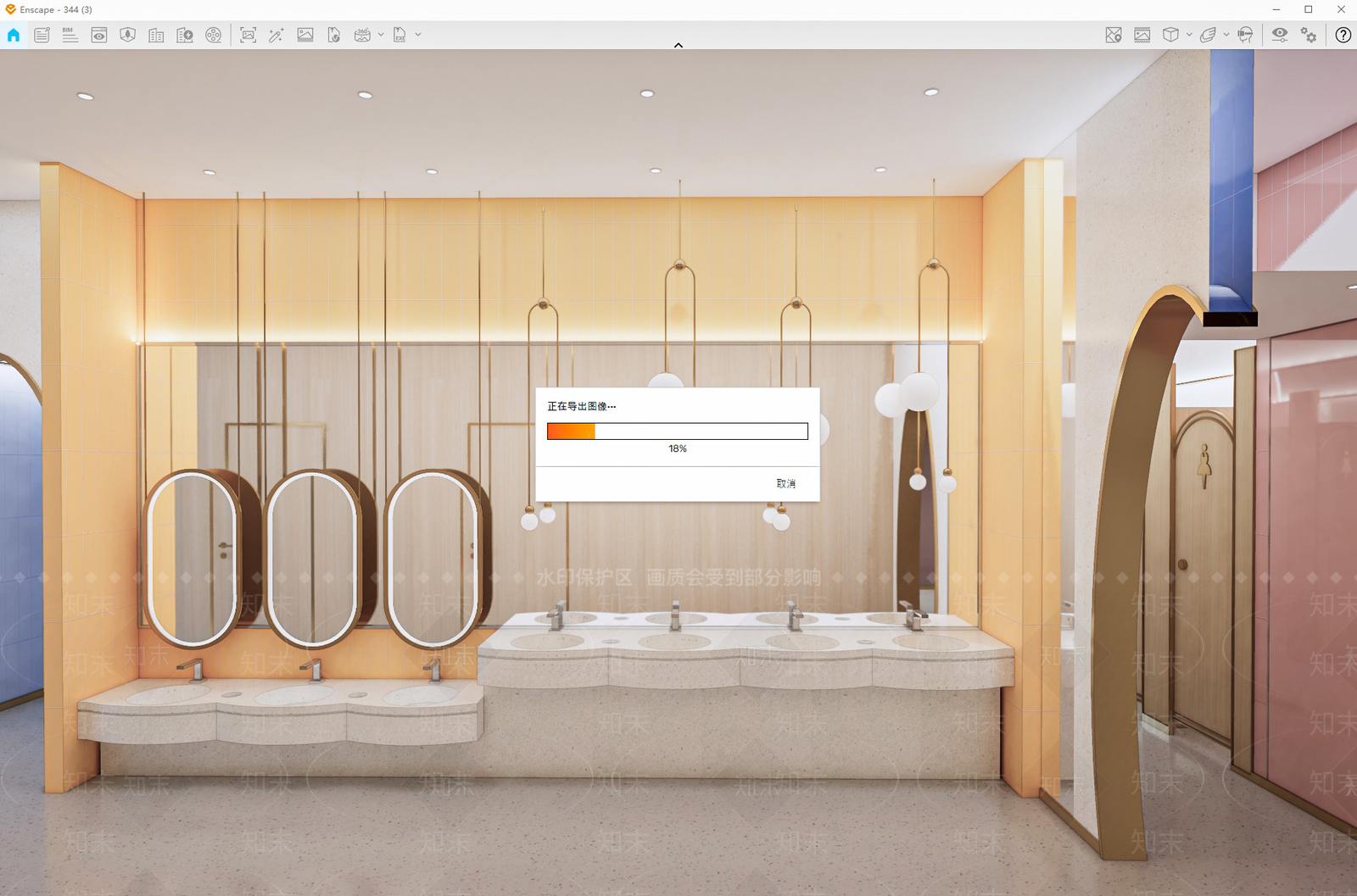Open the Video Editor reel icon
Image resolution: width=1357 pixels, height=896 pixels.
[214, 35]
